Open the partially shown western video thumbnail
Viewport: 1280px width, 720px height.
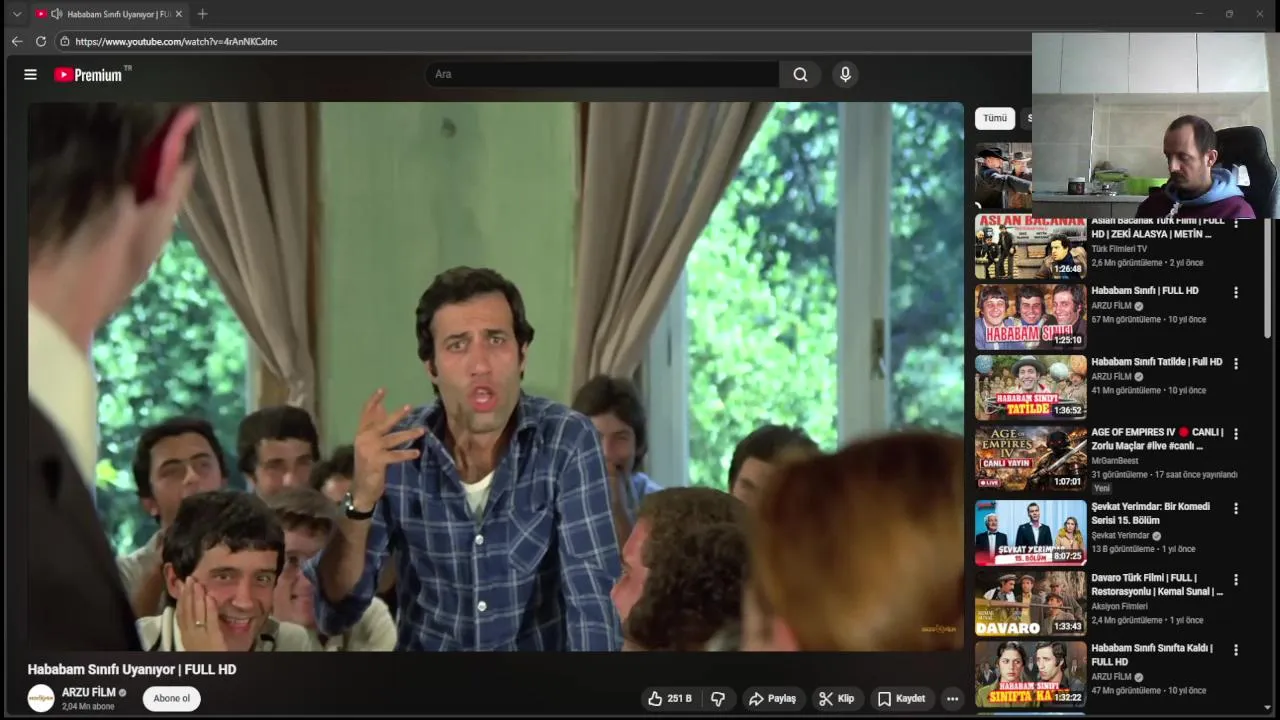click(x=1003, y=175)
